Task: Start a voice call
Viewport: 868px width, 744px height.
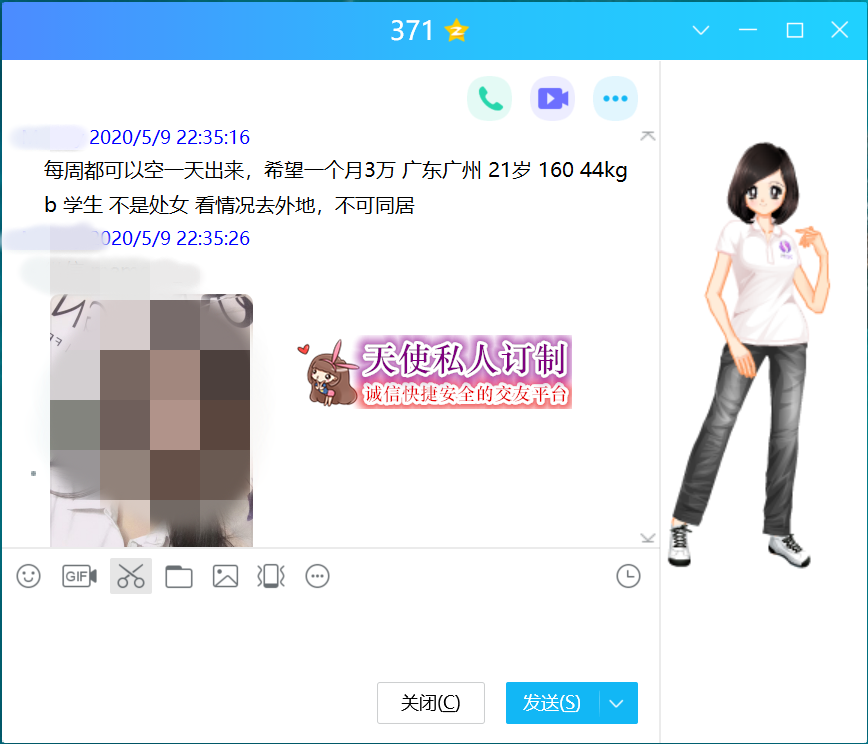Action: pyautogui.click(x=489, y=98)
